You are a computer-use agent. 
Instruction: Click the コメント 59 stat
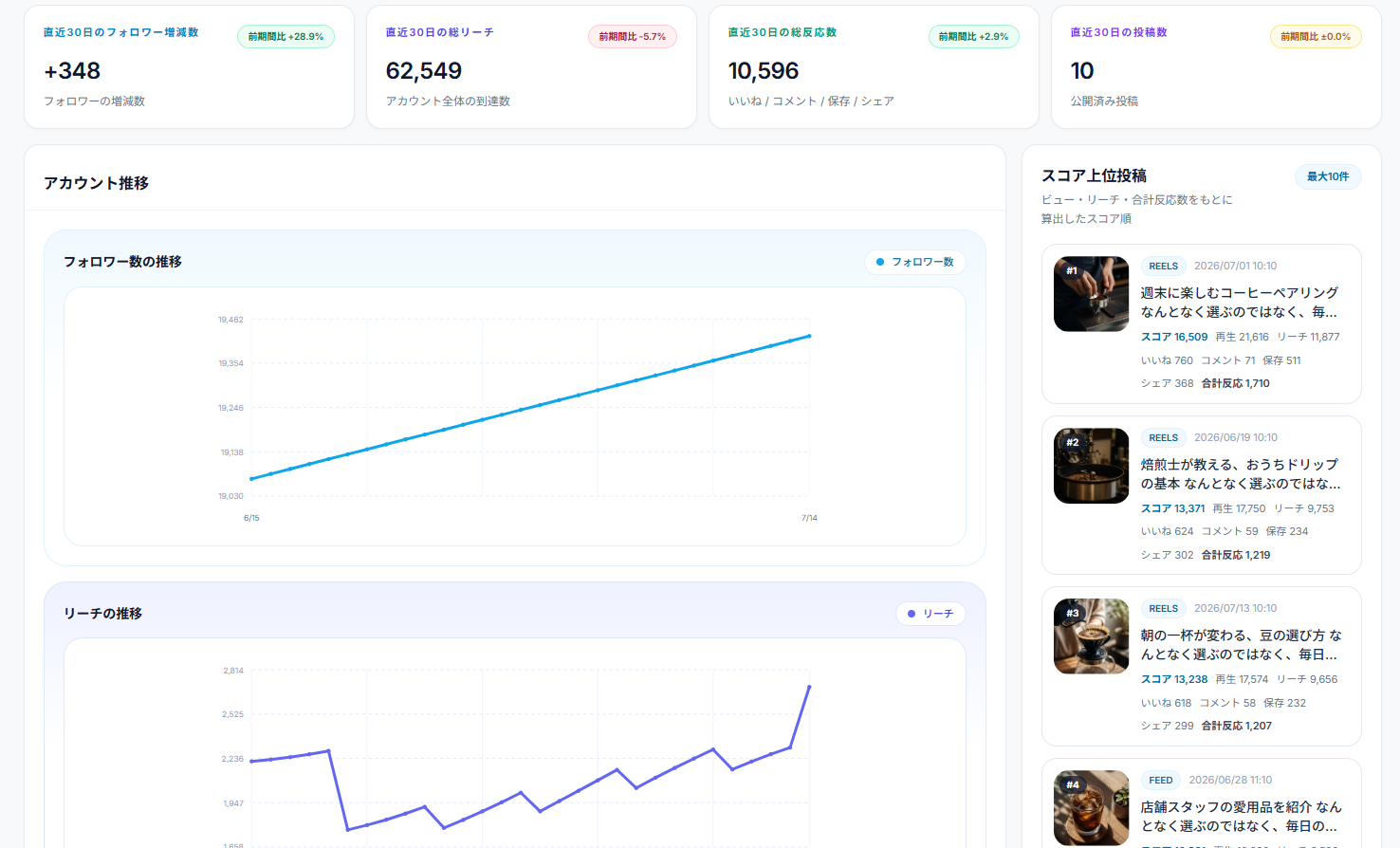(1230, 531)
